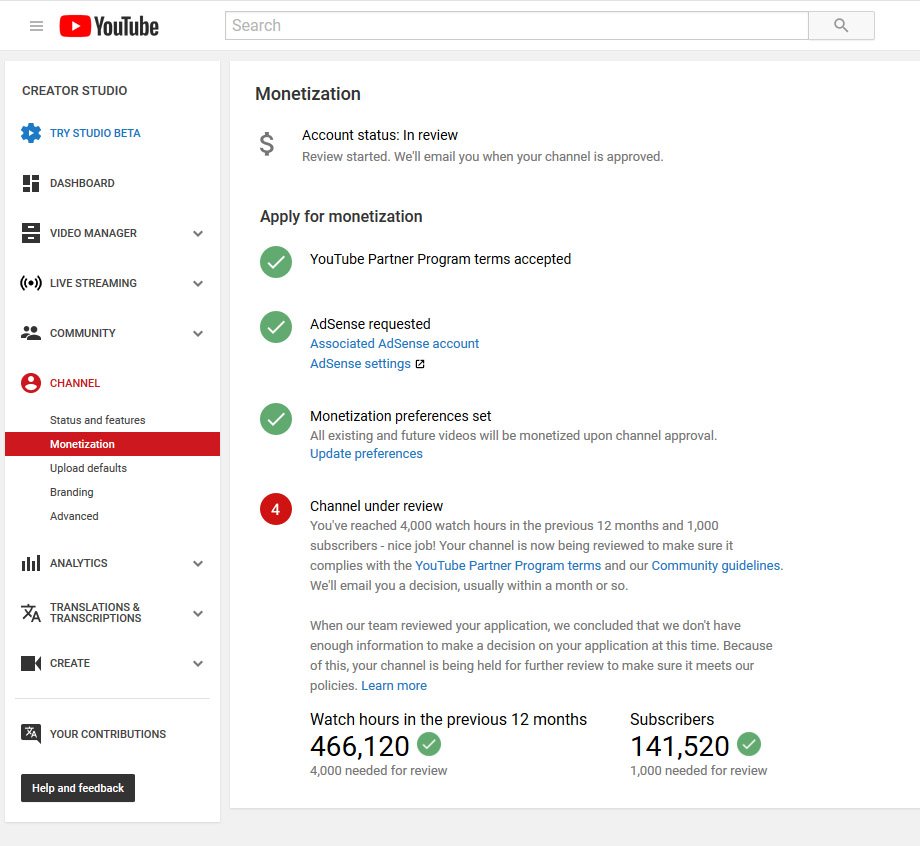Expand the Create section chevron
This screenshot has width=920, height=846.
coord(198,664)
